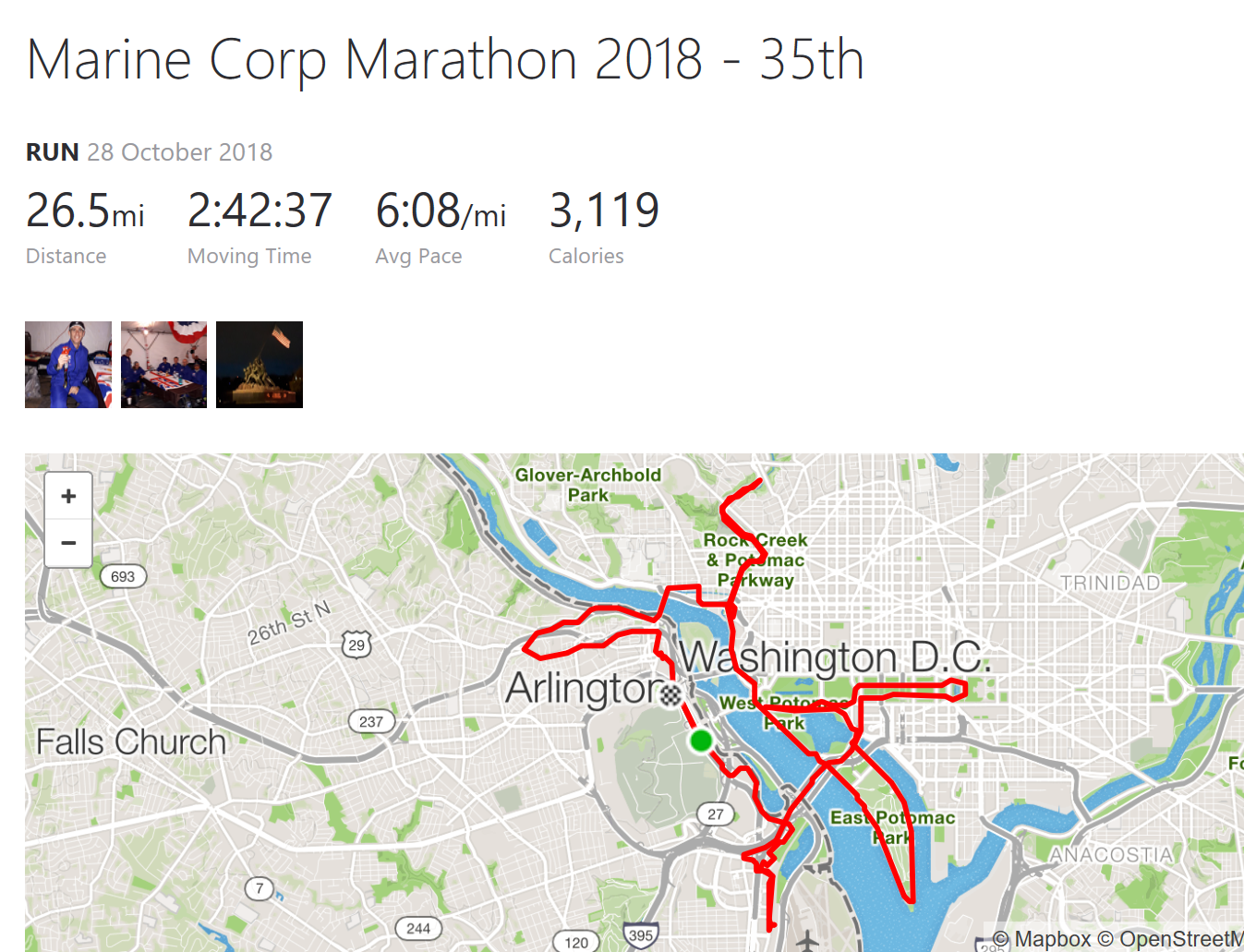Click the green start marker on route

click(x=701, y=741)
